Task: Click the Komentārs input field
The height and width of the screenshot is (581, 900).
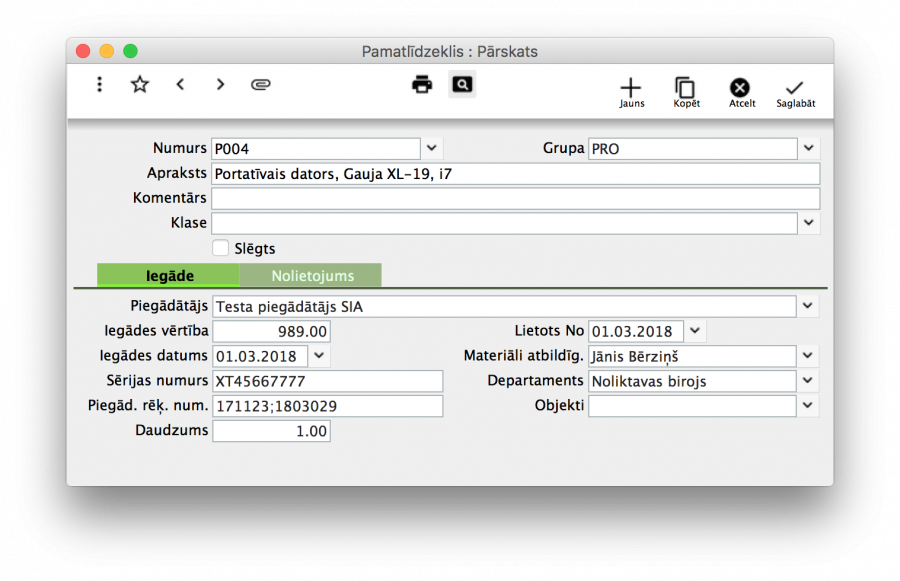Action: 515,198
